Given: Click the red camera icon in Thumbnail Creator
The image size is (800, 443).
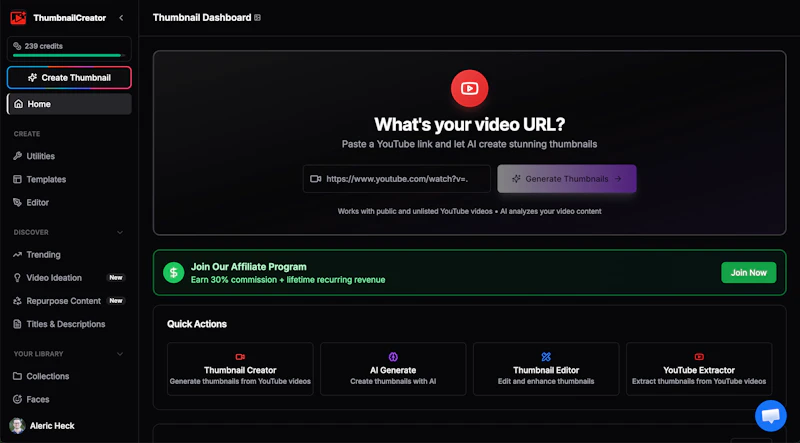Looking at the screenshot, I should click(240, 357).
